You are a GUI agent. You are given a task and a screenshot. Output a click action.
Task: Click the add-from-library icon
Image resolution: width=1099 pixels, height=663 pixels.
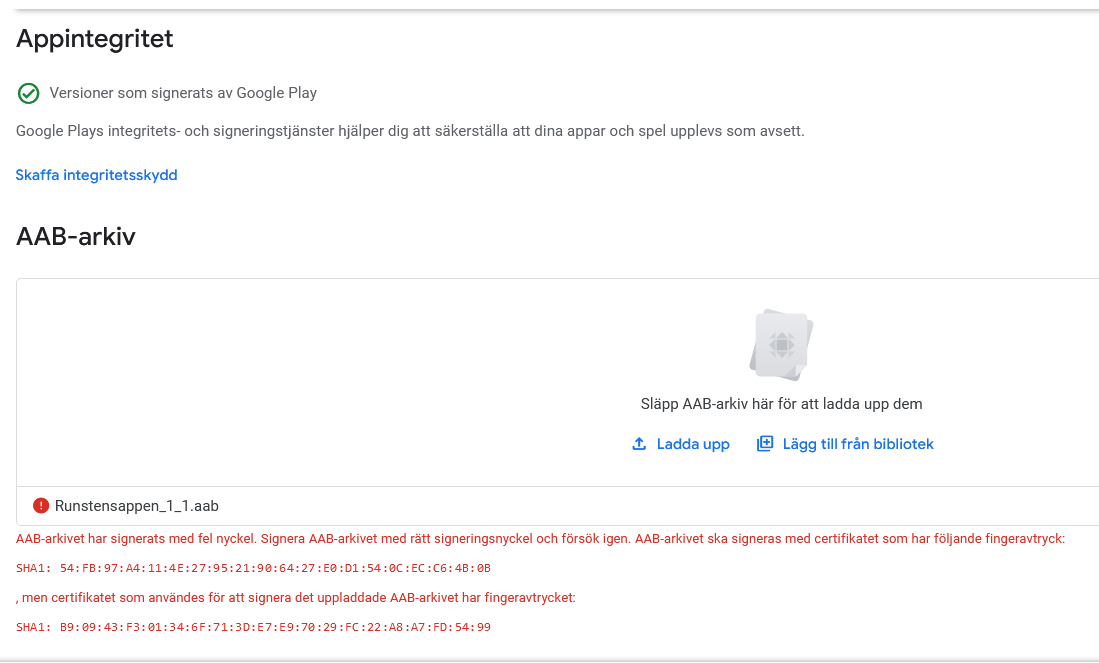[765, 444]
